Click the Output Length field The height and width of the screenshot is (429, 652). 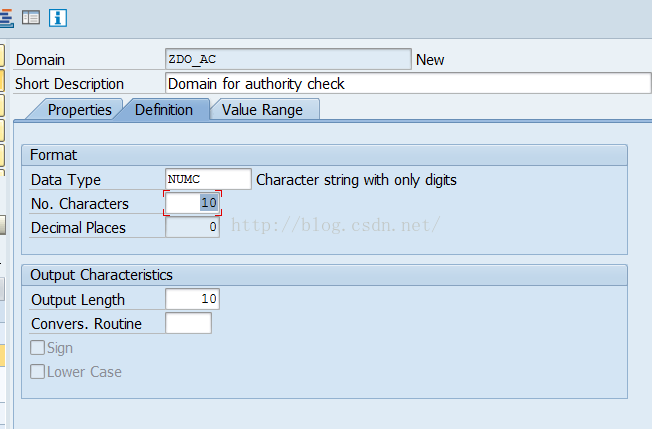[x=193, y=299]
